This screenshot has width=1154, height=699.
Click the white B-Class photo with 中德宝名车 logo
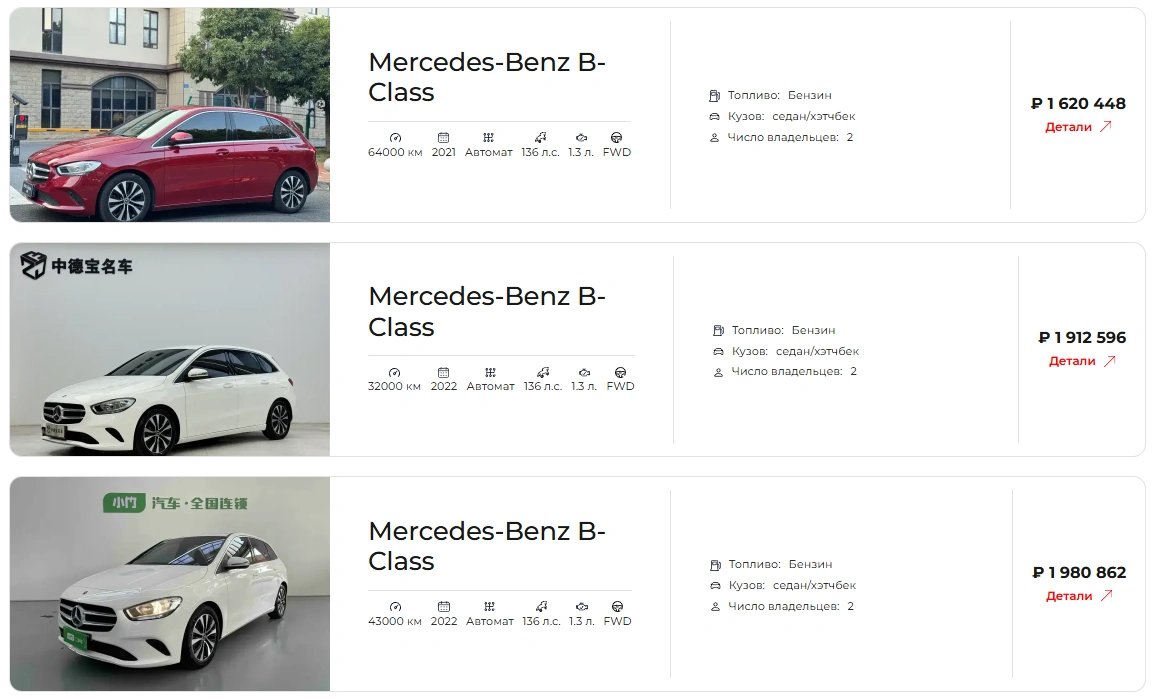170,350
